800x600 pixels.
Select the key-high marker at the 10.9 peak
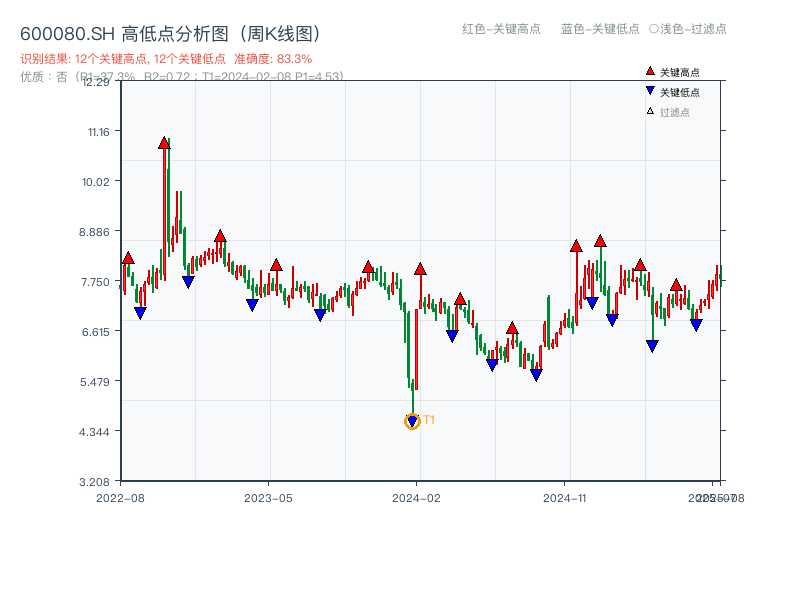click(164, 143)
